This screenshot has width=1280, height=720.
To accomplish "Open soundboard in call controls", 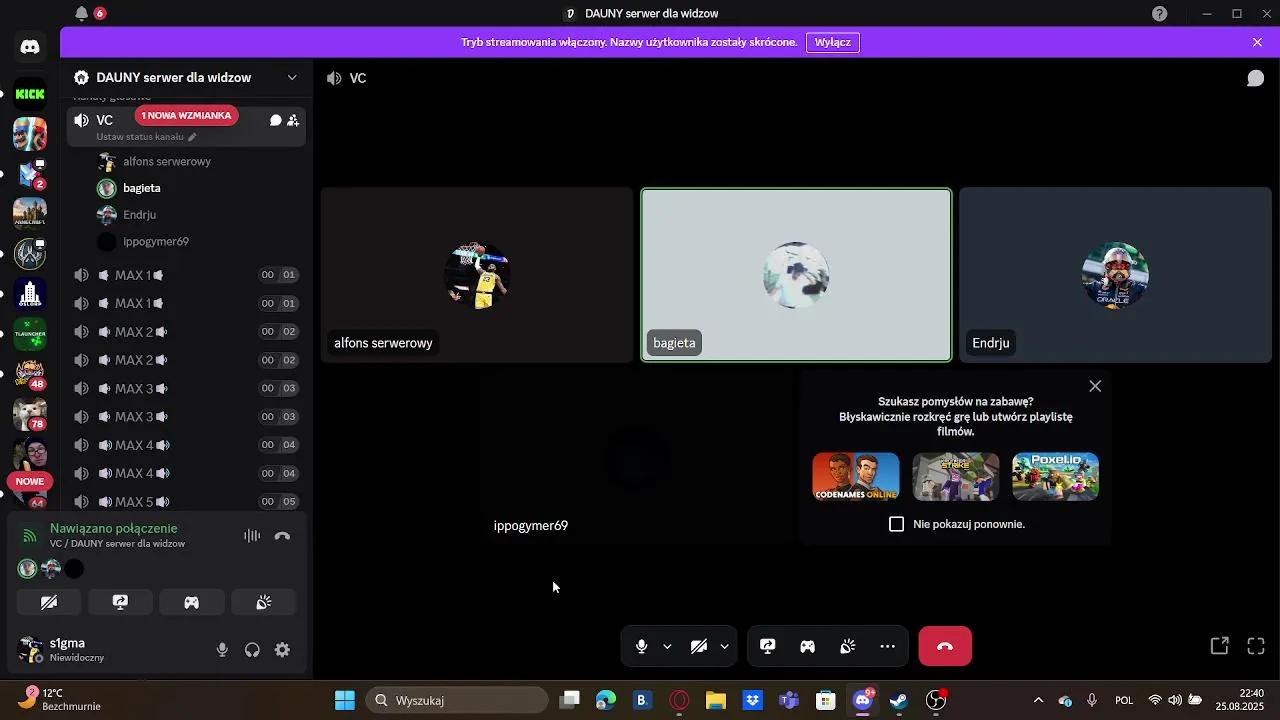I will point(847,646).
